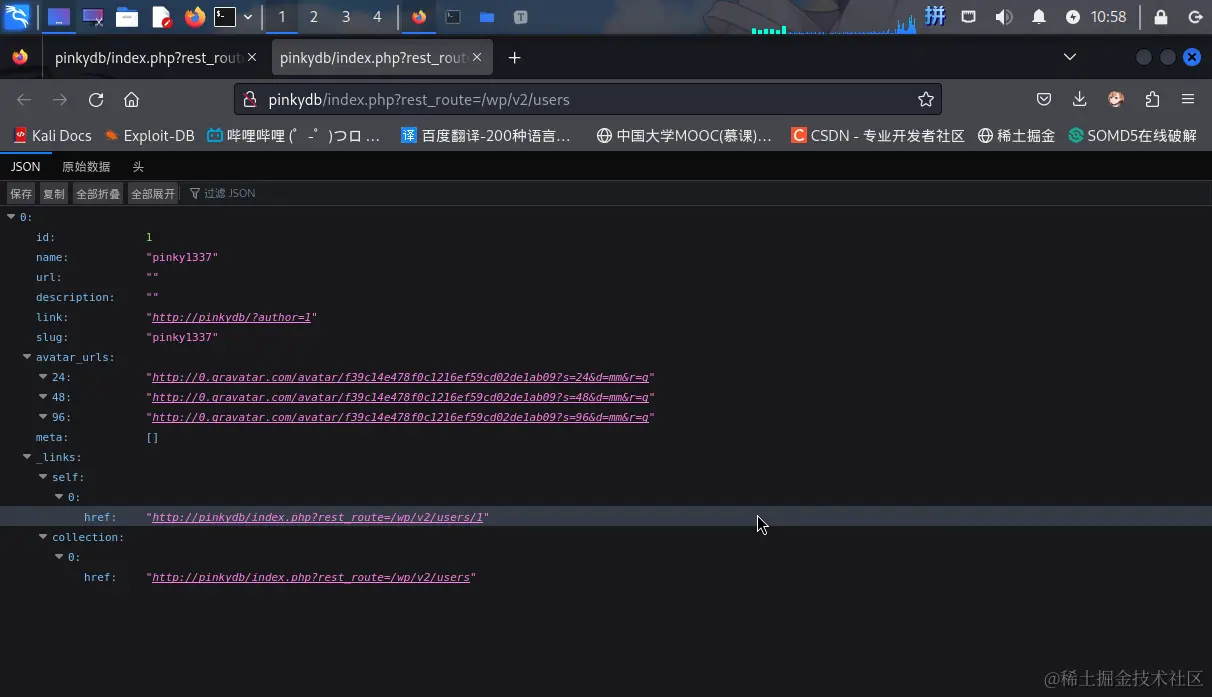Launch the file manager from the top panel
Image resolution: width=1212 pixels, height=697 pixels.
[x=126, y=17]
